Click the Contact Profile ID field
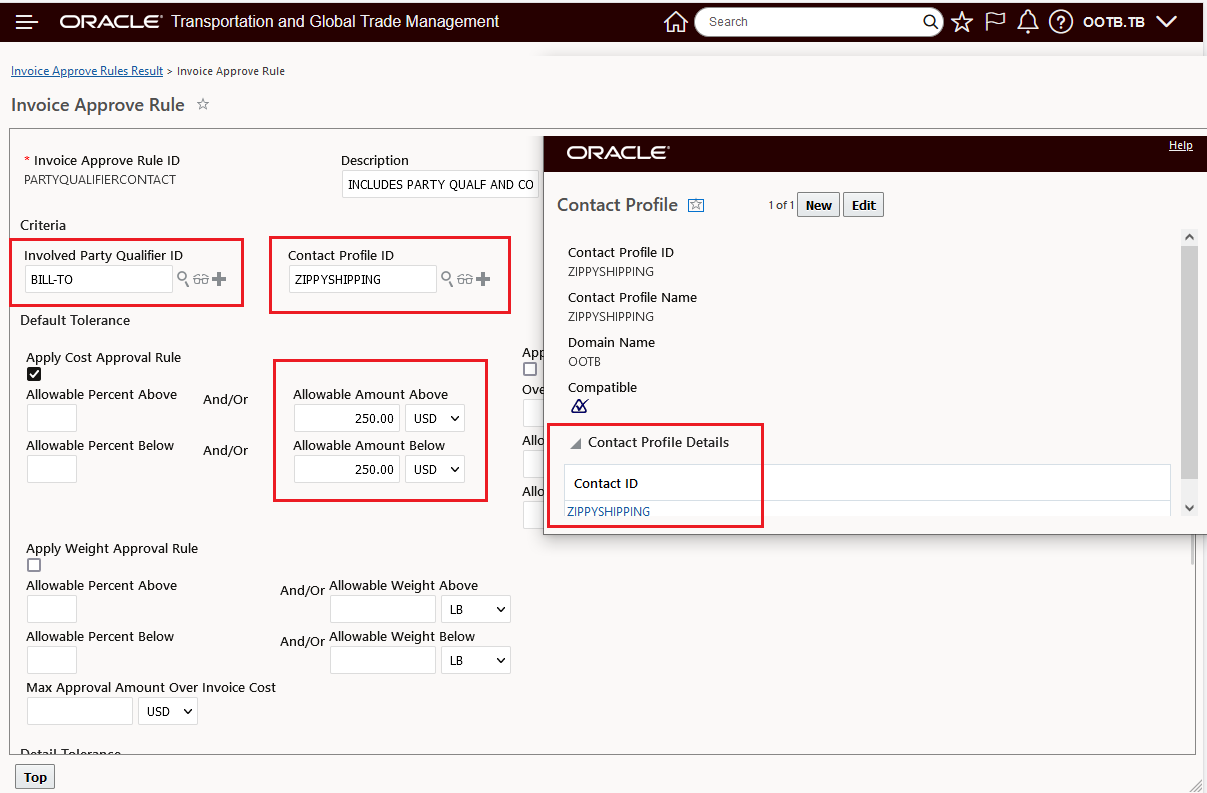 point(363,279)
